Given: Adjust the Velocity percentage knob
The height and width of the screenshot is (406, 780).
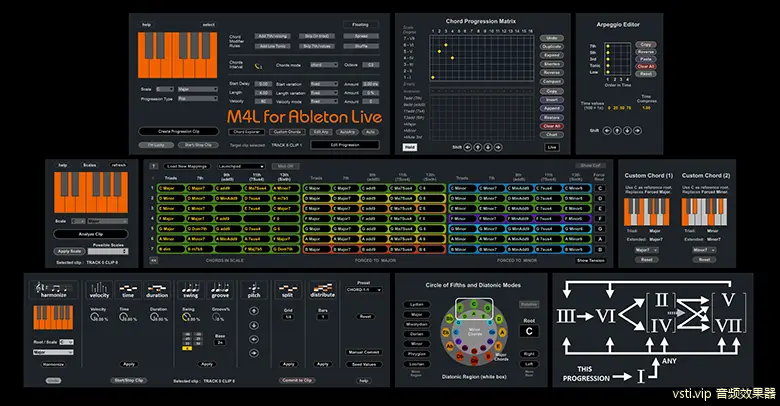Looking at the screenshot, I should (x=94, y=317).
